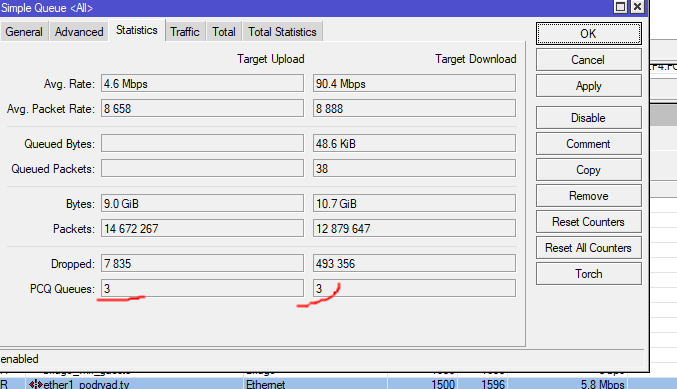
Task: Close the Simple Queue dialog
Action: click(x=637, y=6)
